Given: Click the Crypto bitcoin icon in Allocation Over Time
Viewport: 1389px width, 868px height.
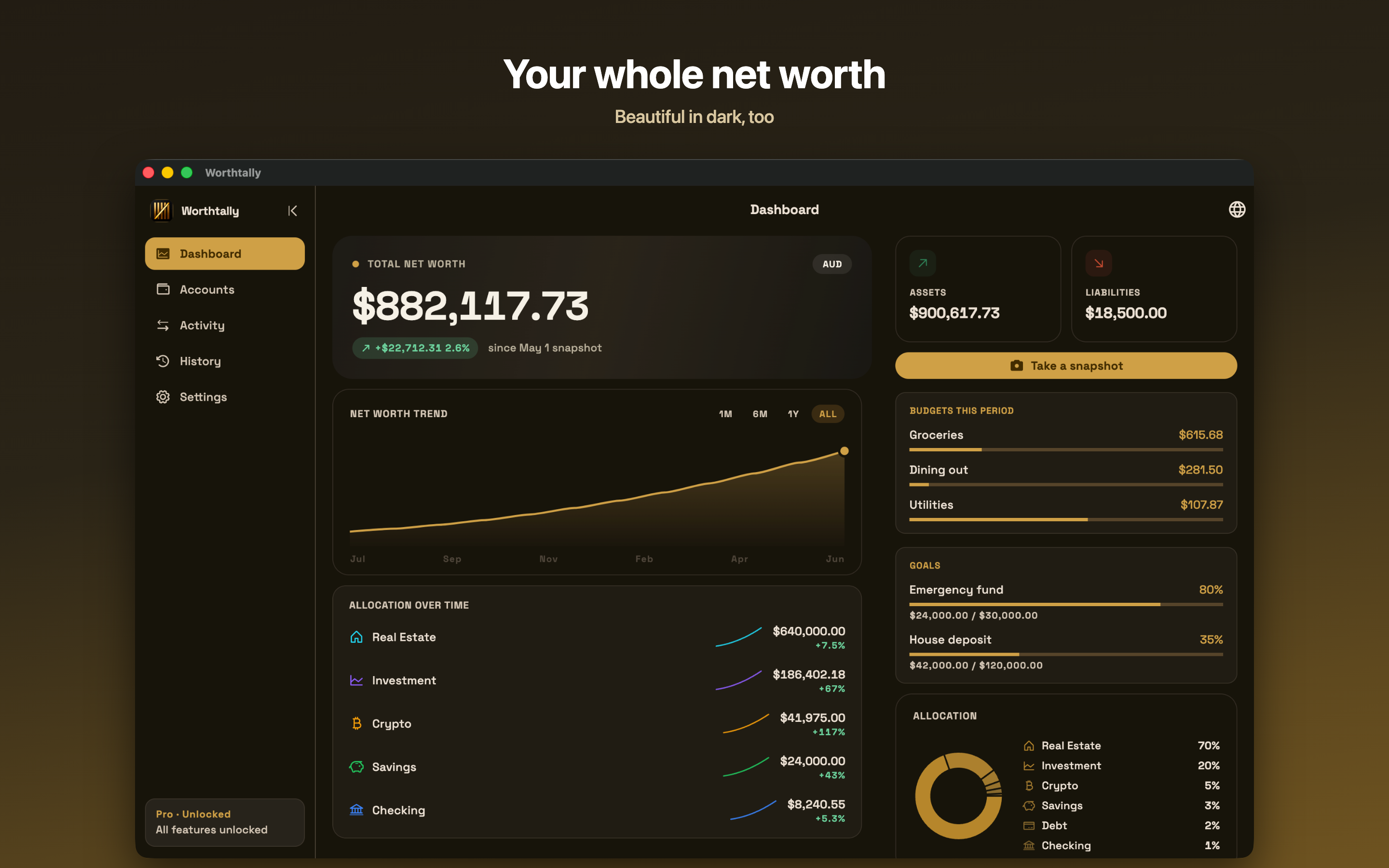Looking at the screenshot, I should 356,723.
